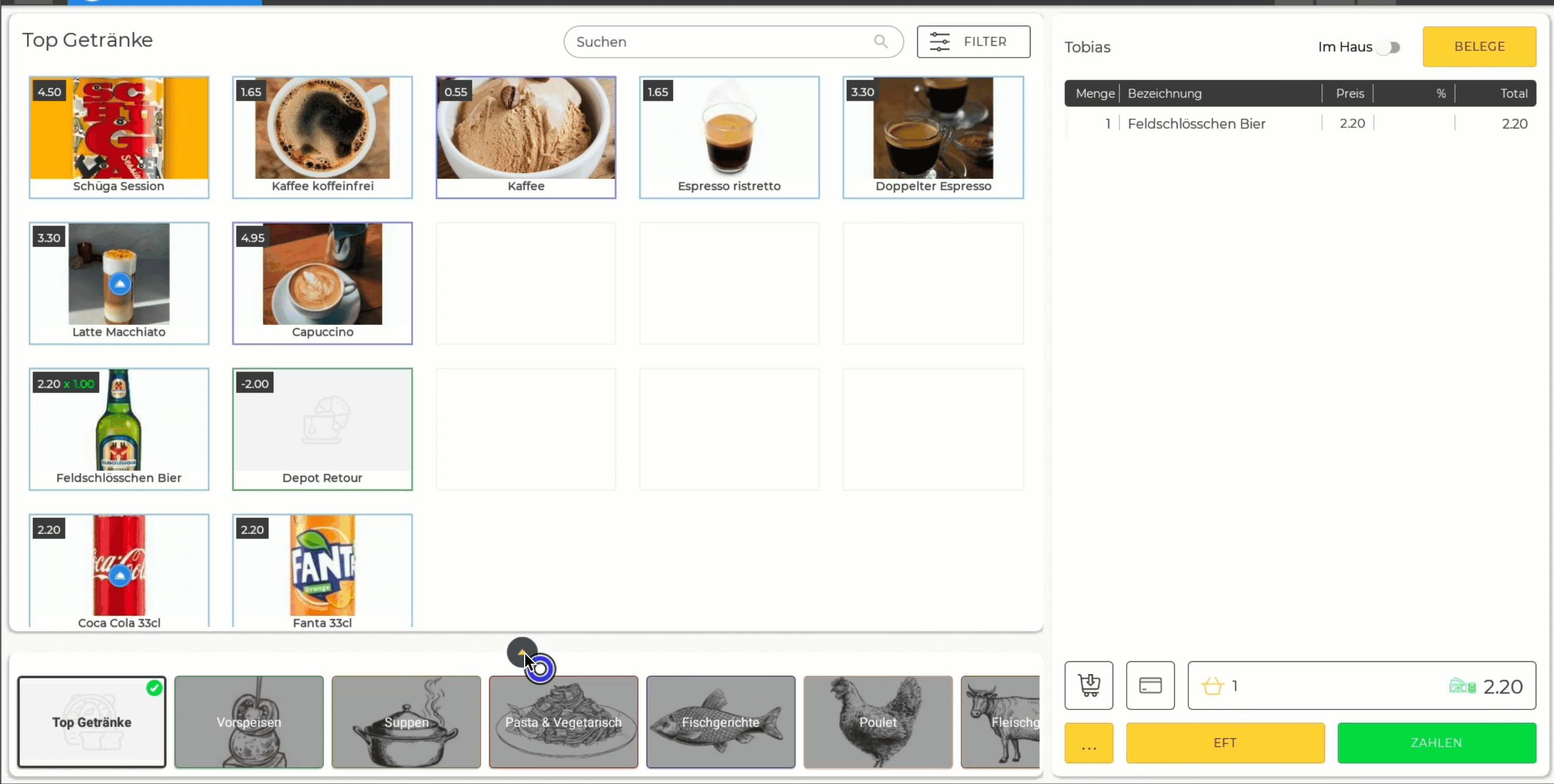Viewport: 1554px width, 784px height.
Task: Select the Pasta & Vegetarisch category tab
Action: click(x=563, y=722)
